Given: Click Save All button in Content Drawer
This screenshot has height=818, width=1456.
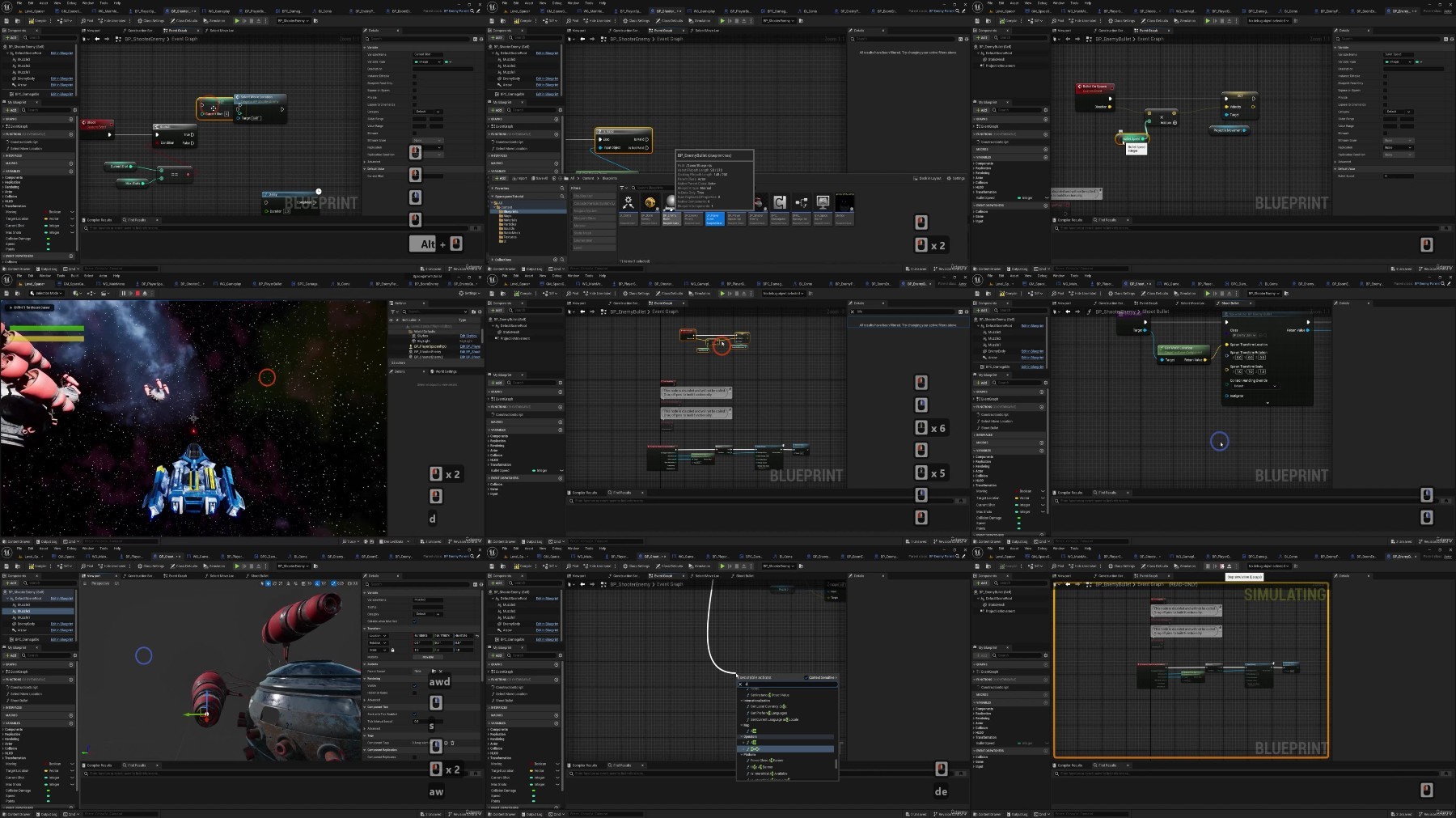Looking at the screenshot, I should (540, 178).
